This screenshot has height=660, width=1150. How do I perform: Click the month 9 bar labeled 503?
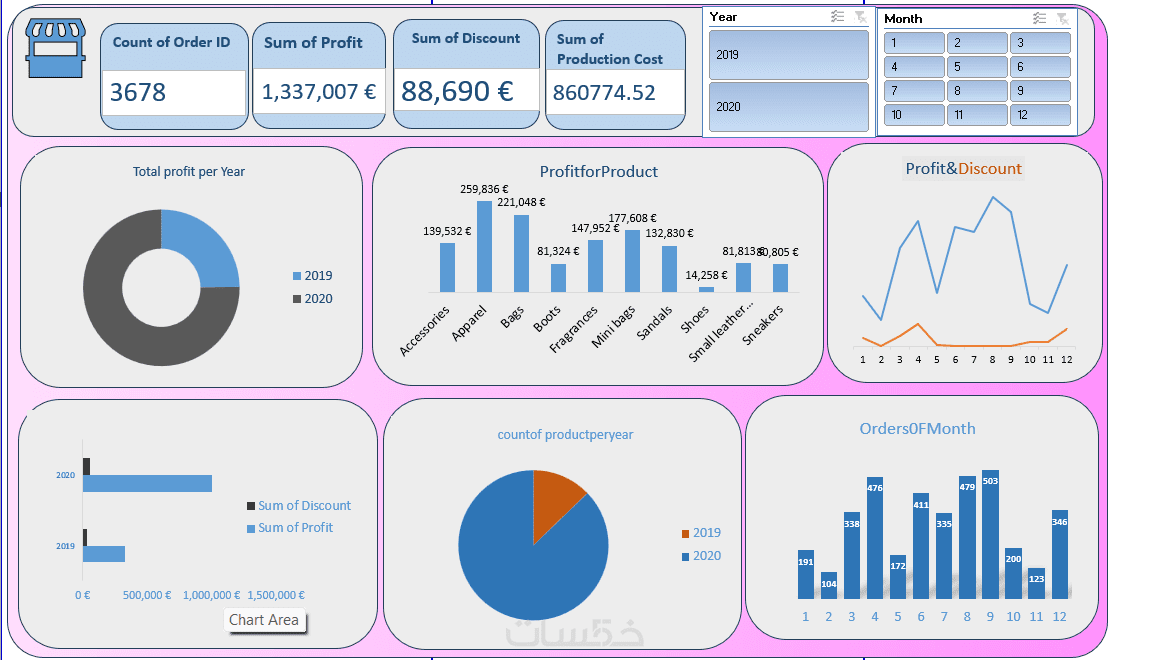point(990,535)
